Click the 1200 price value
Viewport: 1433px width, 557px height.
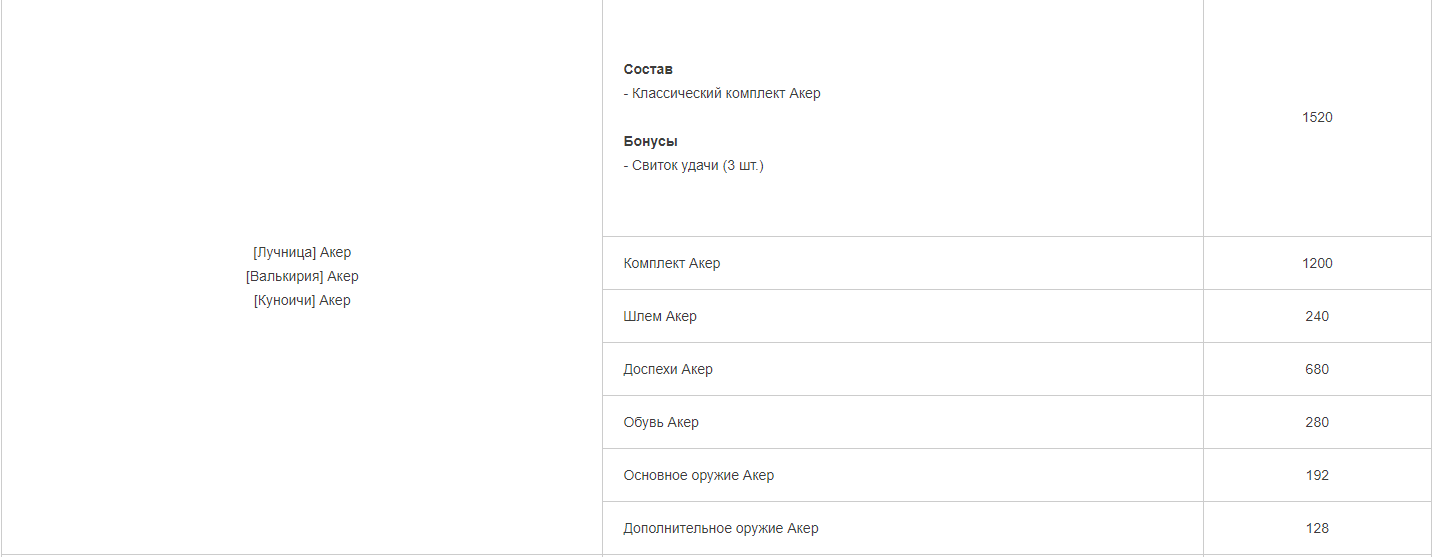point(1317,263)
